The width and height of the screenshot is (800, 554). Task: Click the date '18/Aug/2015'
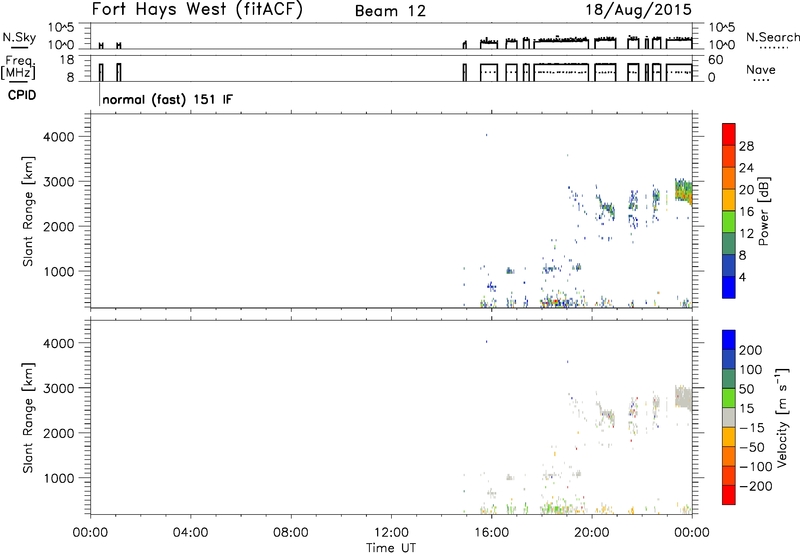tap(638, 10)
